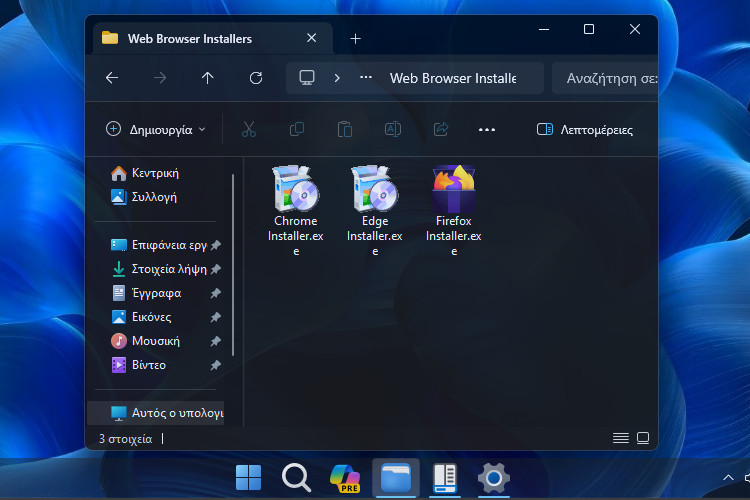Viewport: 750px width, 500px height.
Task: Select Αυτός ο υπολογιστής in sidebar
Action: pos(156,413)
